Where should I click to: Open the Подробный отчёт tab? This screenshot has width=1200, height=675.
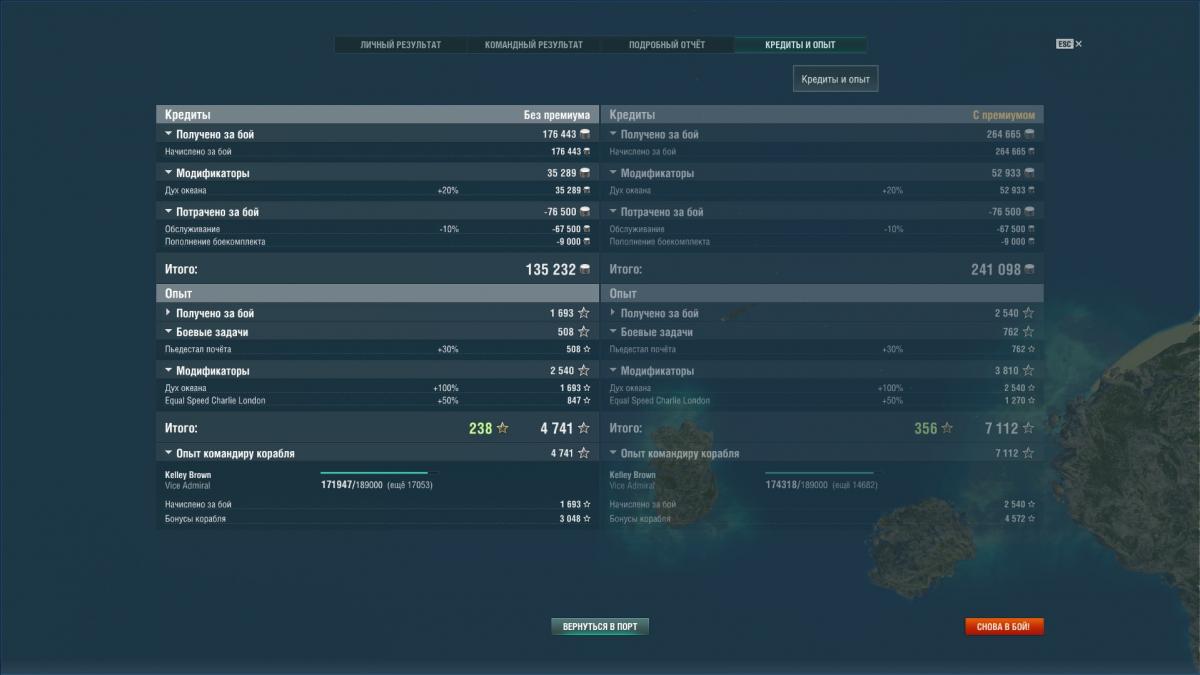click(x=667, y=45)
